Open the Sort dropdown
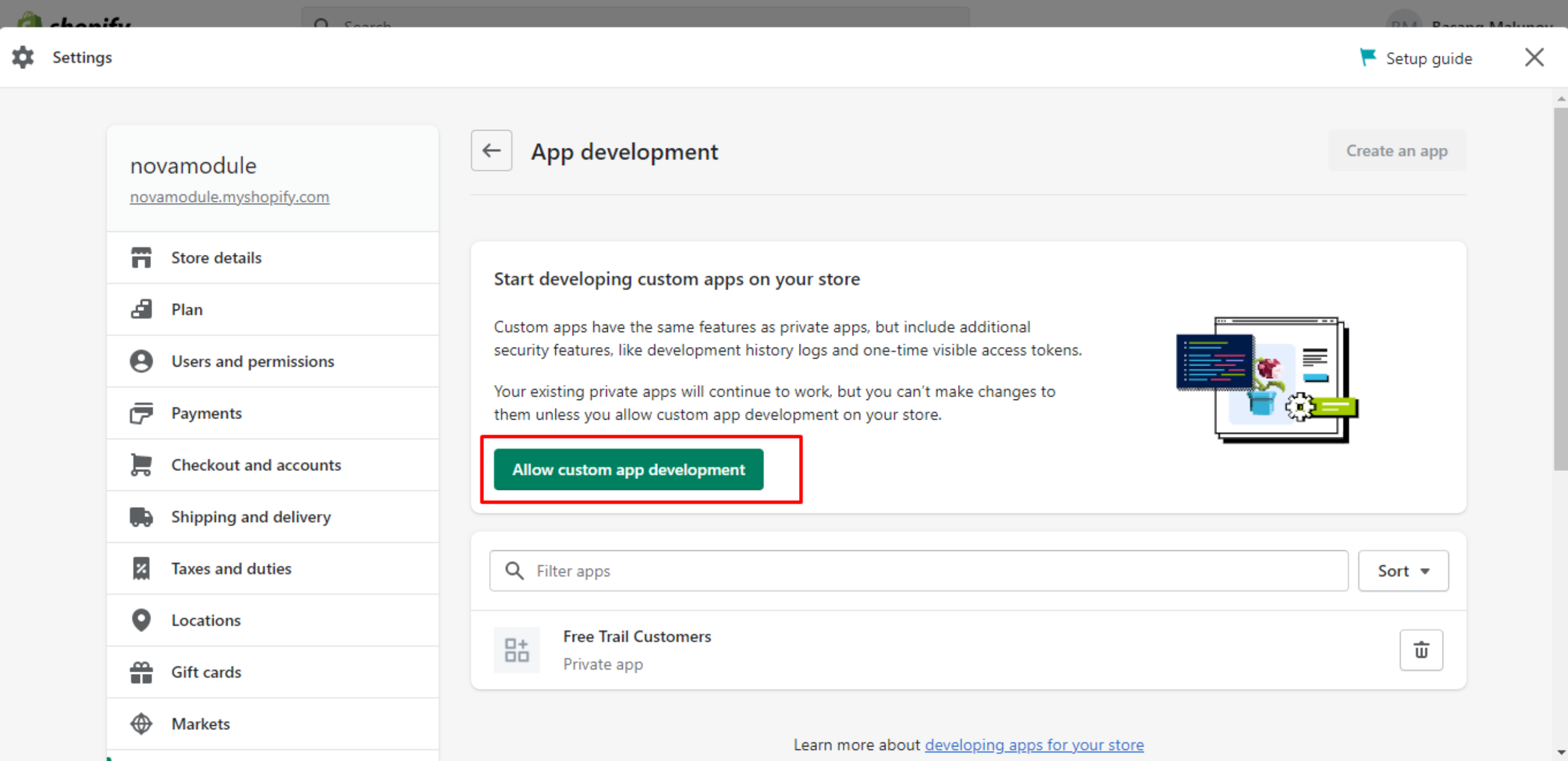 (1403, 570)
